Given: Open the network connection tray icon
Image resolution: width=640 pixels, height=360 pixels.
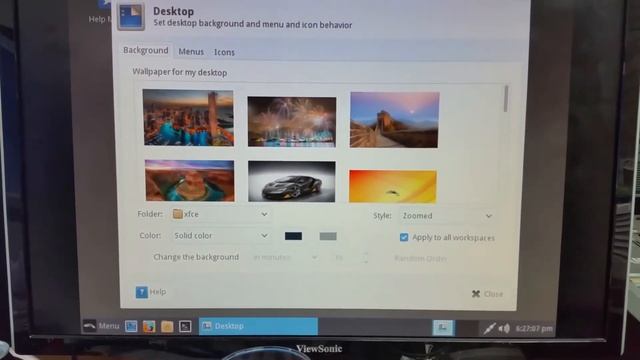Looking at the screenshot, I should 489,328.
